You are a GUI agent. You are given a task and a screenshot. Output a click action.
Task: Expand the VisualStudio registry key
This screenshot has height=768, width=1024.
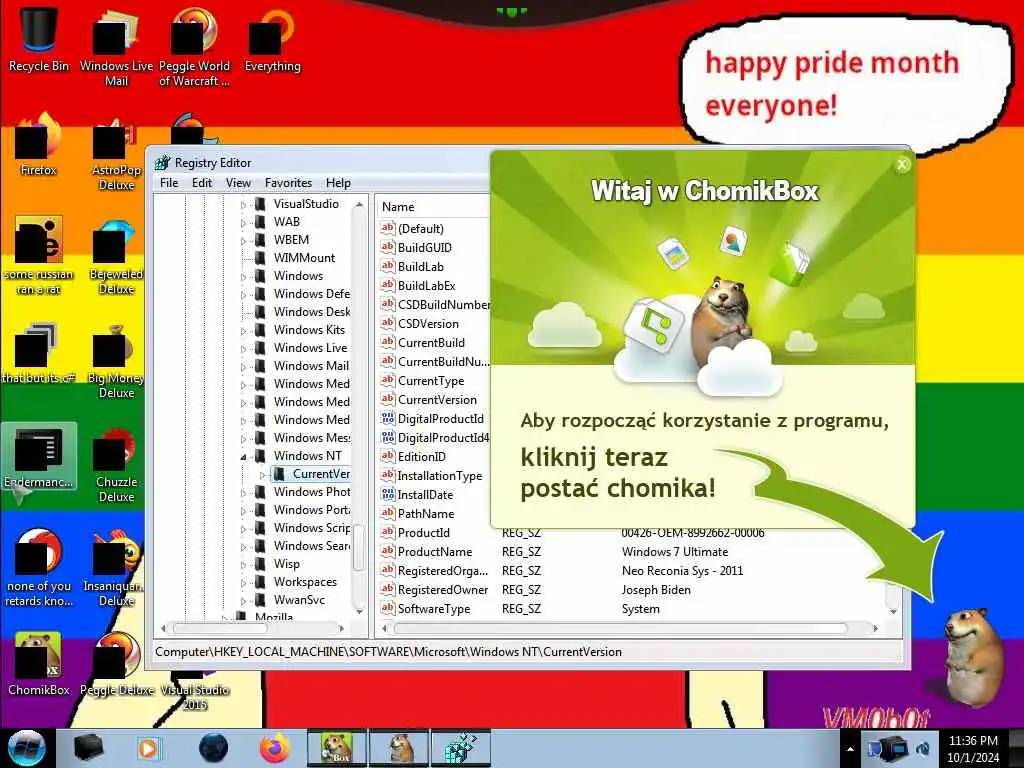[244, 204]
